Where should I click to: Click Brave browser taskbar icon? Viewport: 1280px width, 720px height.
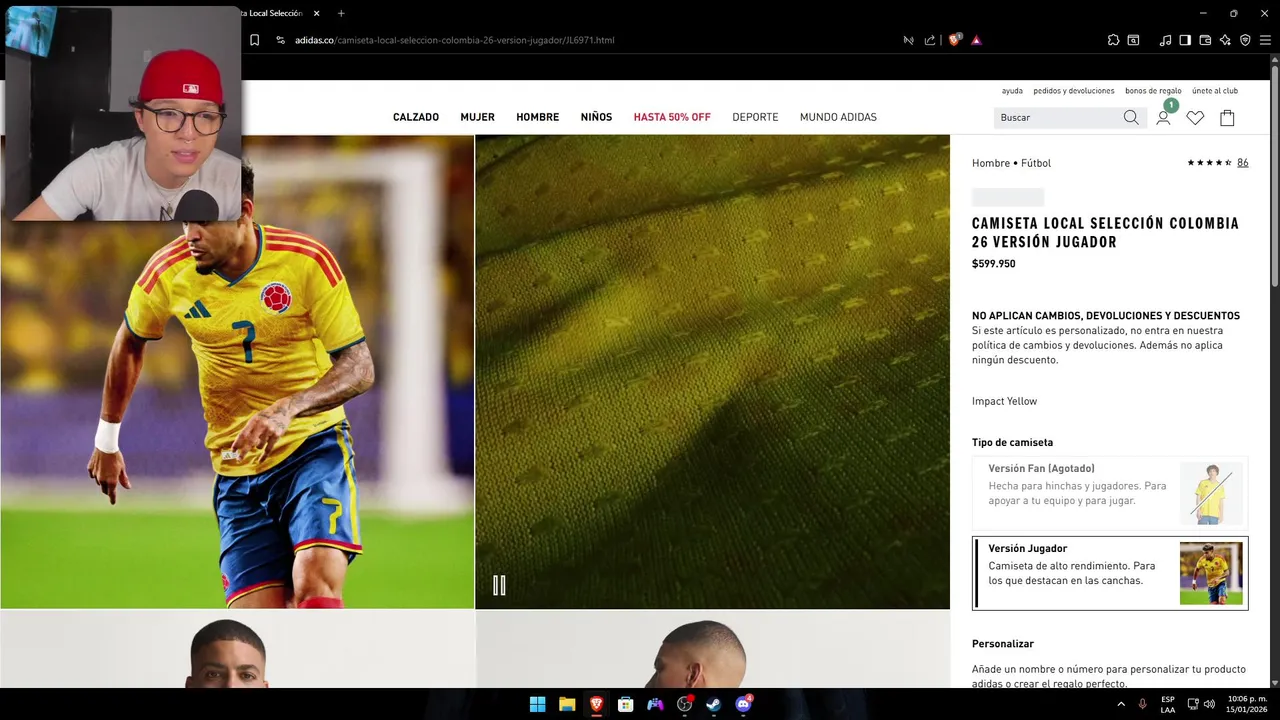(596, 704)
